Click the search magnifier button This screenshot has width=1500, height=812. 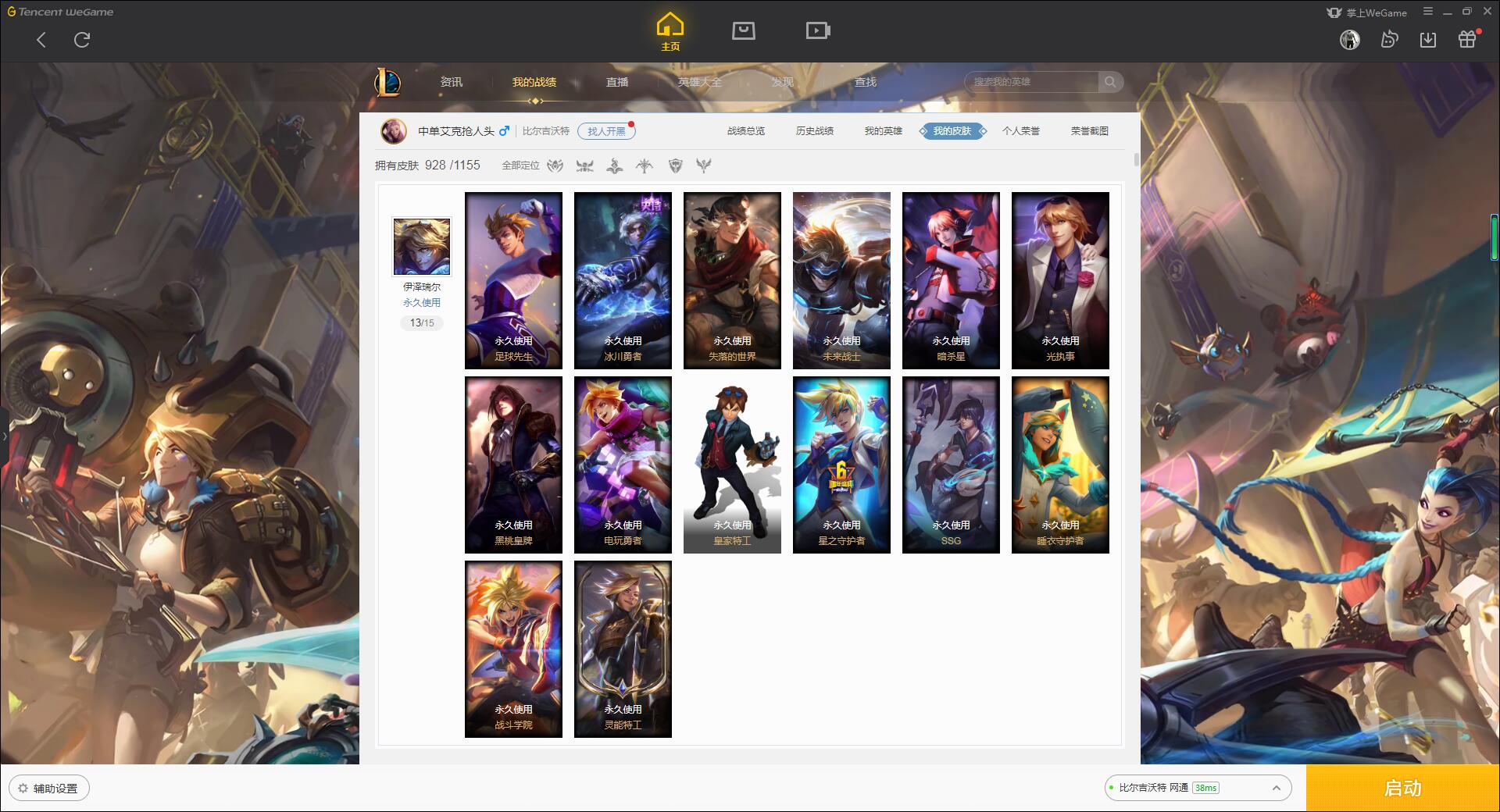1110,82
